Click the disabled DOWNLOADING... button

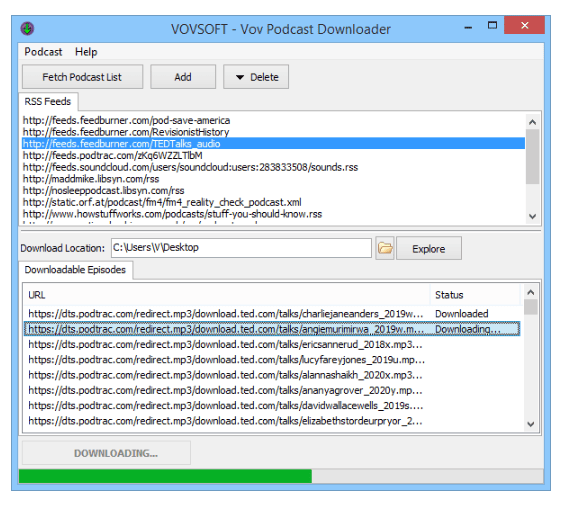pyautogui.click(x=106, y=453)
